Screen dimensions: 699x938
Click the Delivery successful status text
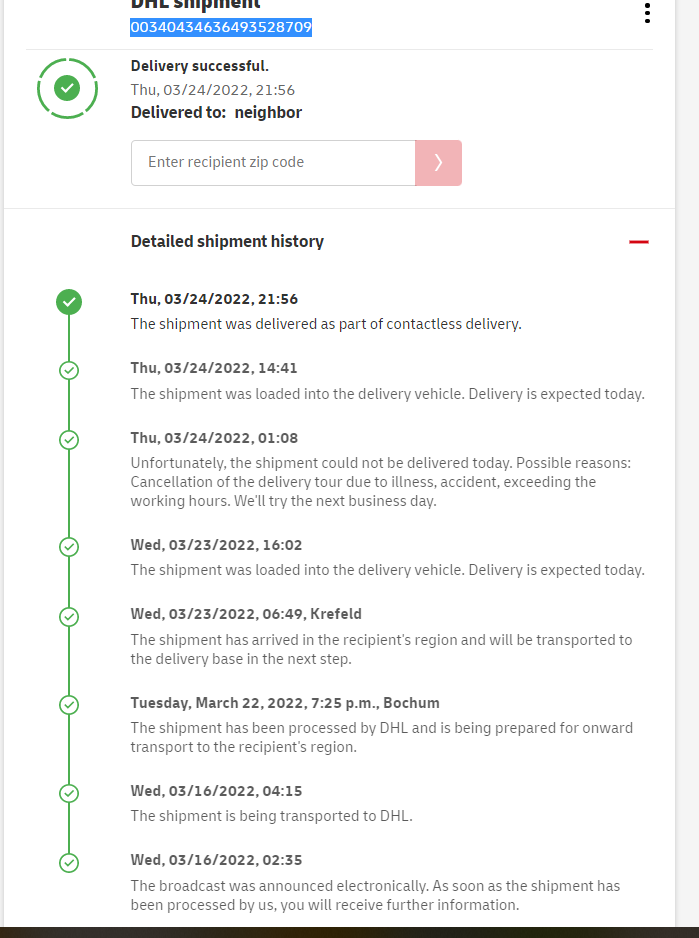(x=199, y=67)
